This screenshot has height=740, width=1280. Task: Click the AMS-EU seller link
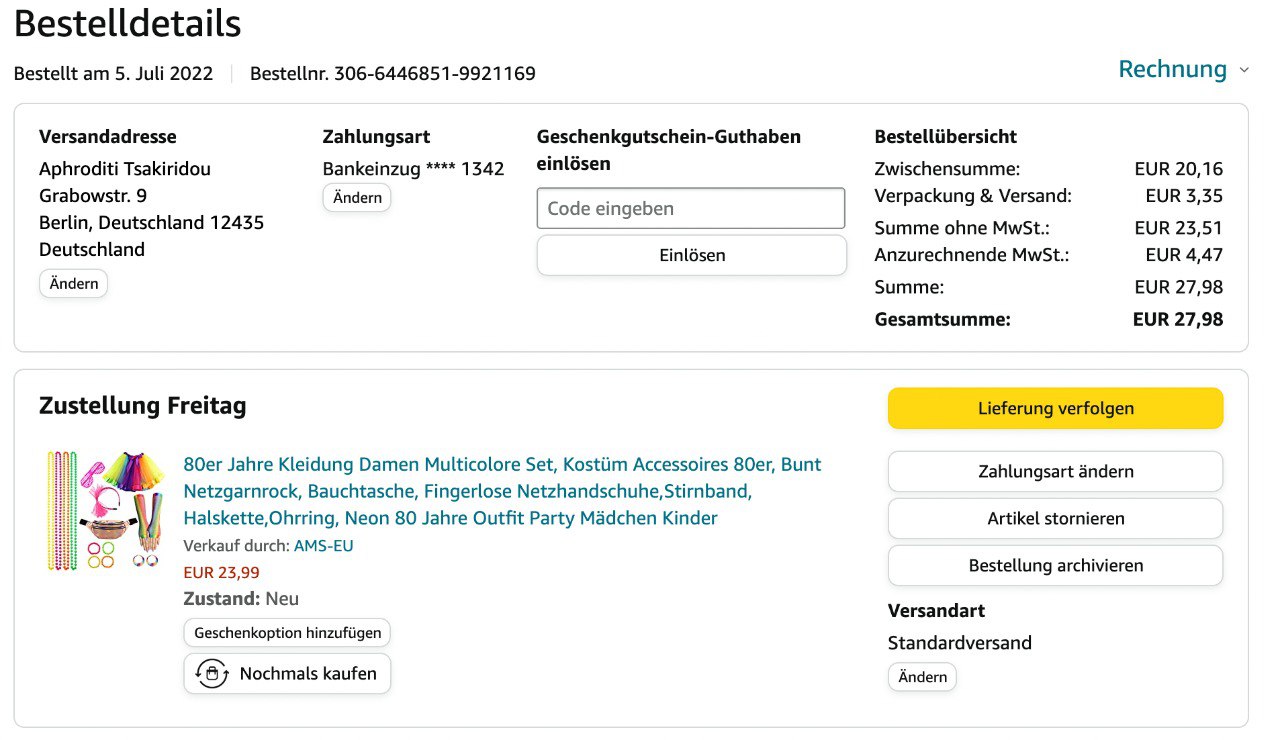click(x=323, y=546)
